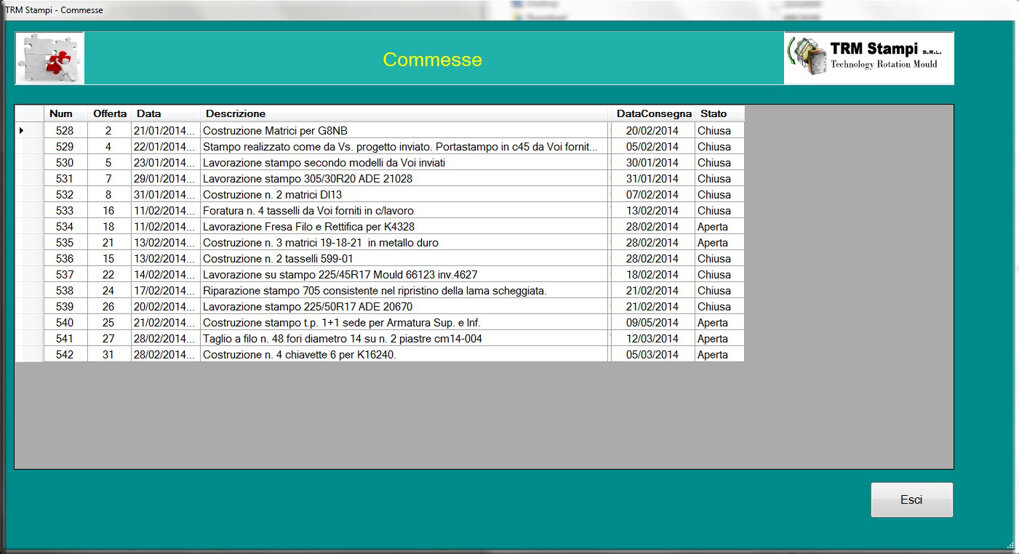Select Offerta value 31 in row 542
This screenshot has width=1019, height=554.
pos(109,354)
